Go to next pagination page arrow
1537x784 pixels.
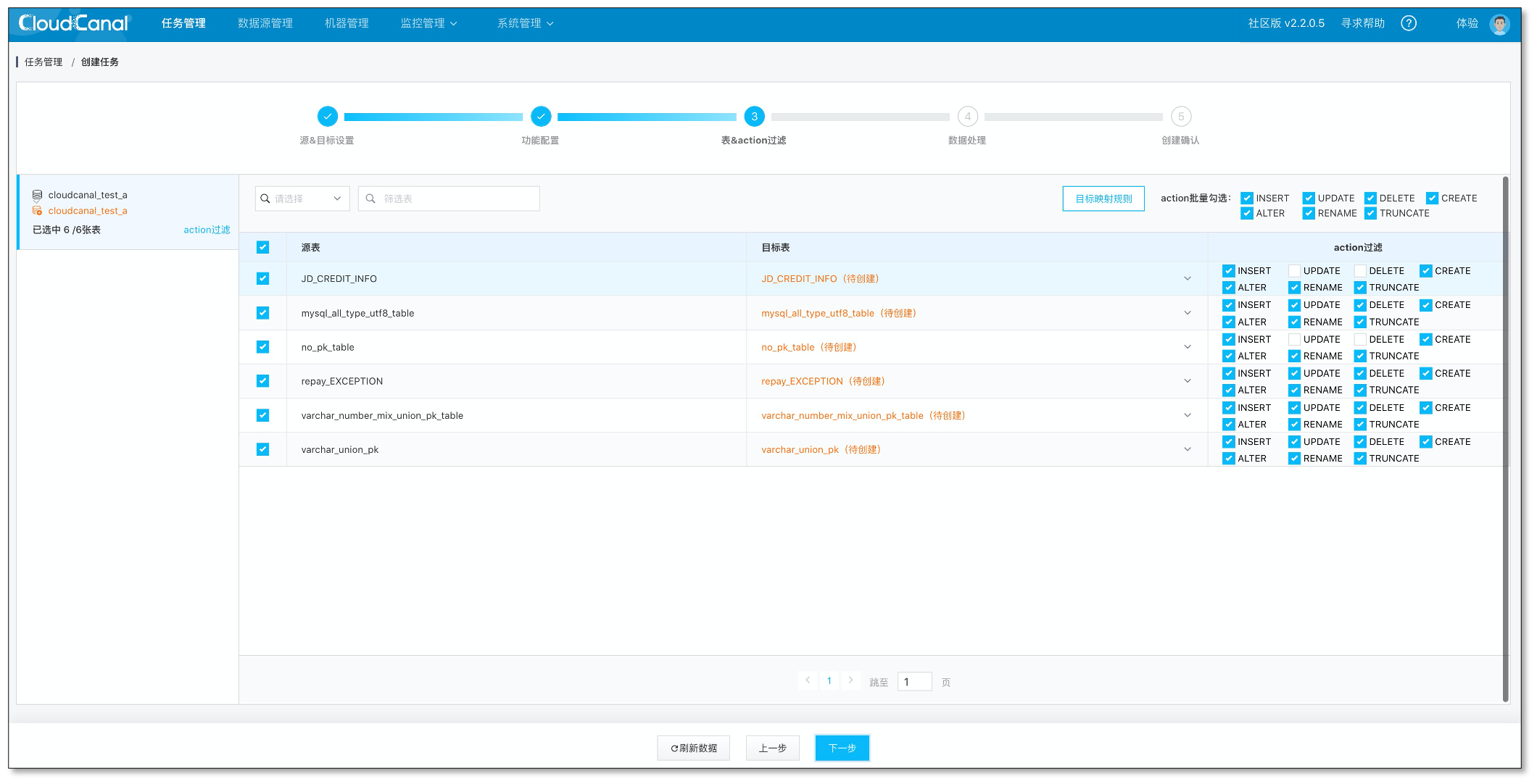[850, 680]
